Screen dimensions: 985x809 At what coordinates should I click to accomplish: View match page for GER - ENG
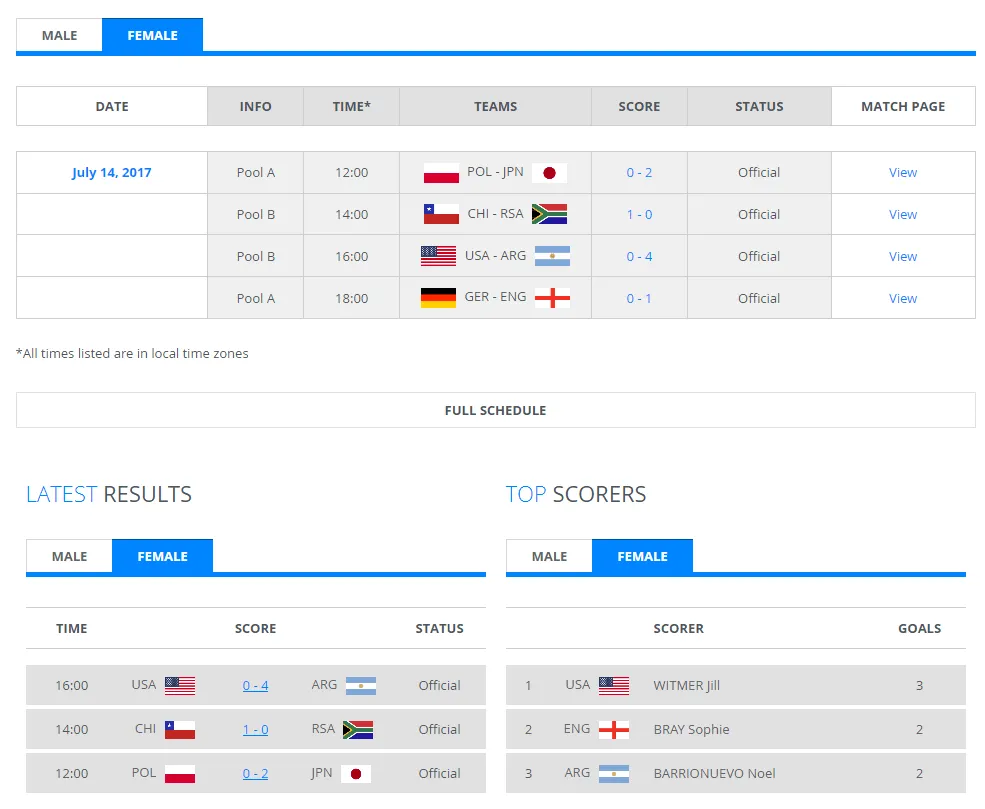coord(902,298)
